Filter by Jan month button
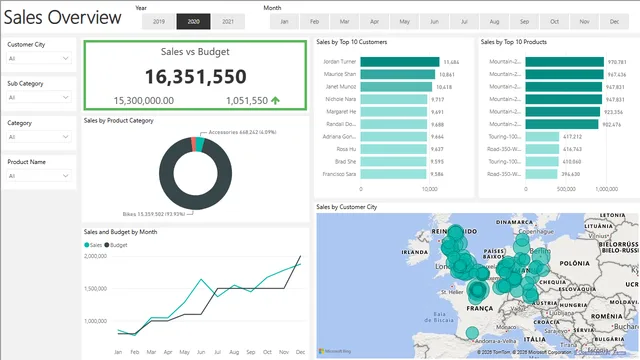This screenshot has width=640, height=360. (284, 22)
